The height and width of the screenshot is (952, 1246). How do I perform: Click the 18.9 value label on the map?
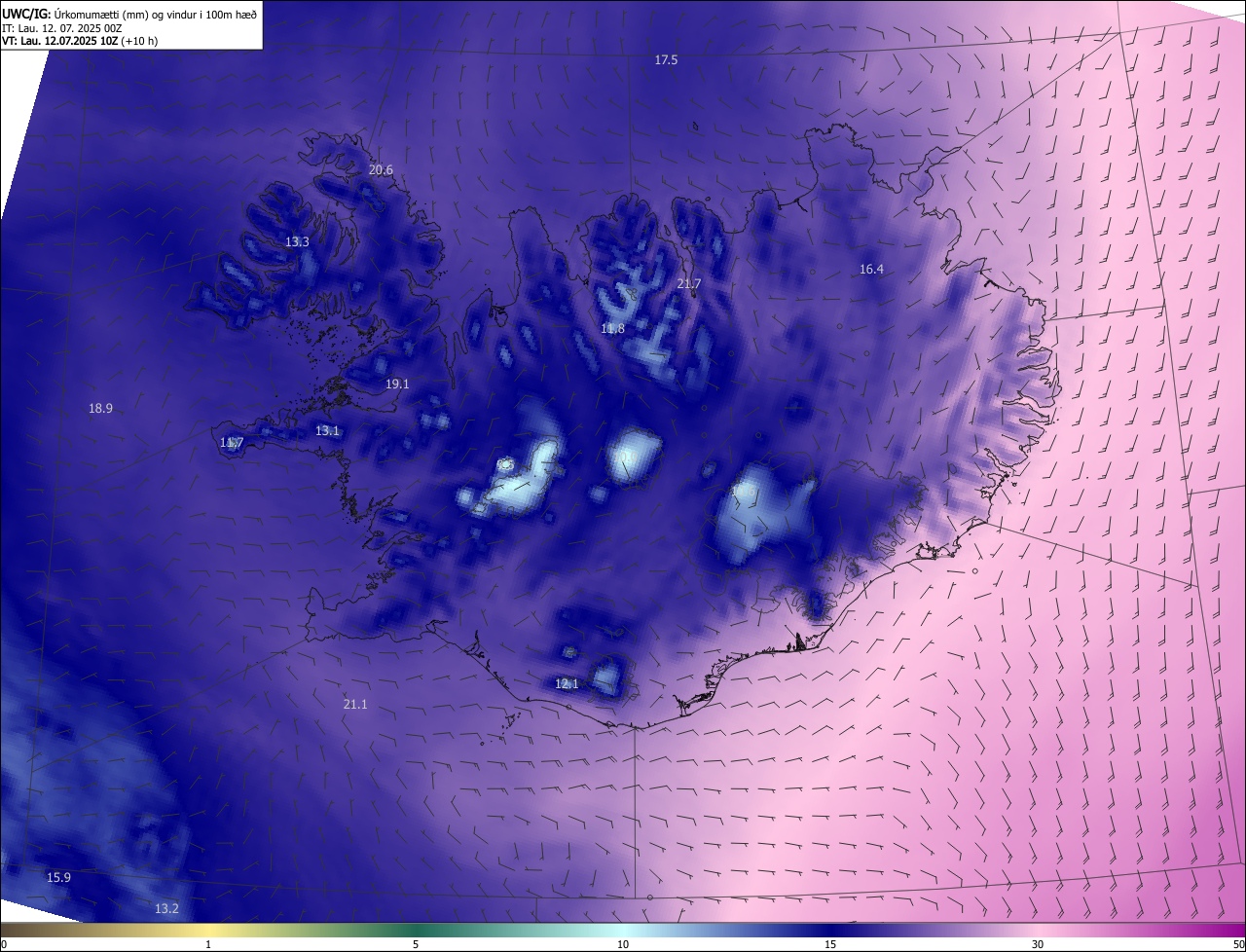tap(100, 409)
